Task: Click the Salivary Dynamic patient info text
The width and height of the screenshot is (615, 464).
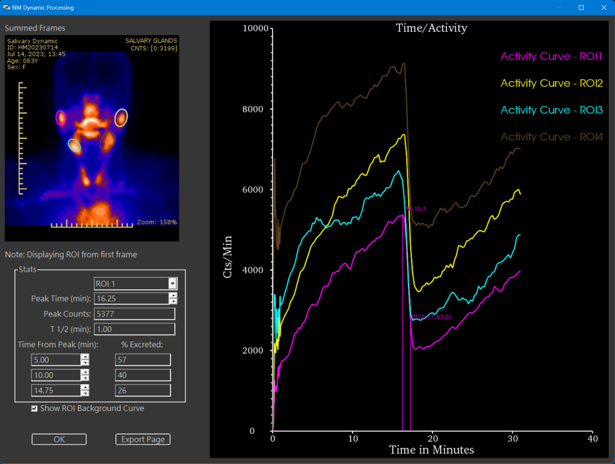Action: (x=36, y=54)
